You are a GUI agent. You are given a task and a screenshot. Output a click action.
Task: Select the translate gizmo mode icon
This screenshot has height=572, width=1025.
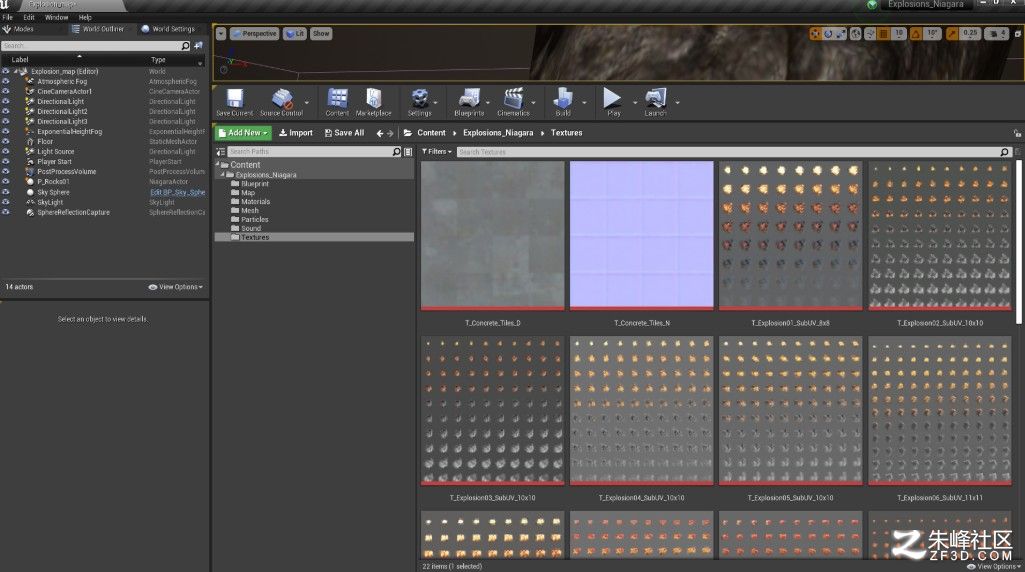[815, 33]
